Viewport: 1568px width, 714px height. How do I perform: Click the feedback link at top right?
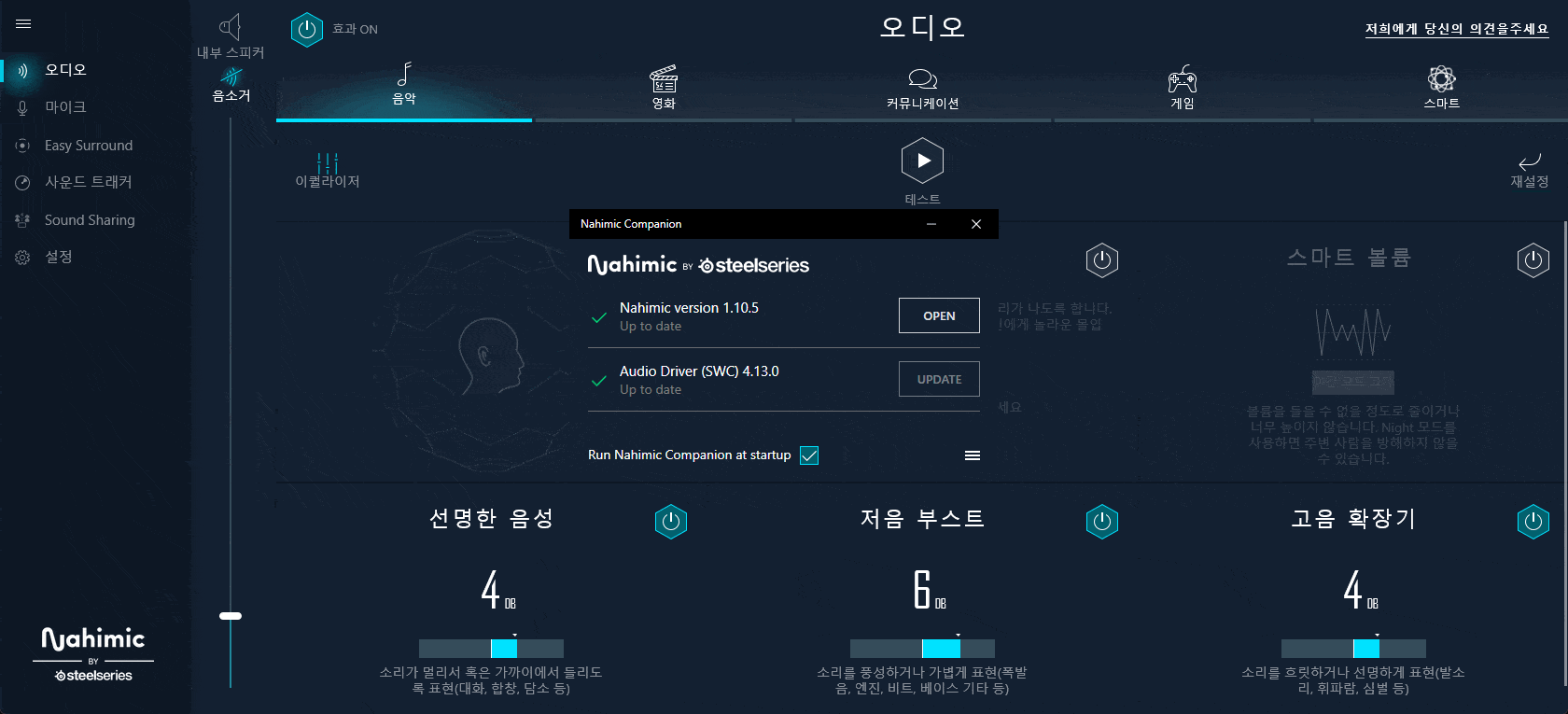[x=1456, y=29]
